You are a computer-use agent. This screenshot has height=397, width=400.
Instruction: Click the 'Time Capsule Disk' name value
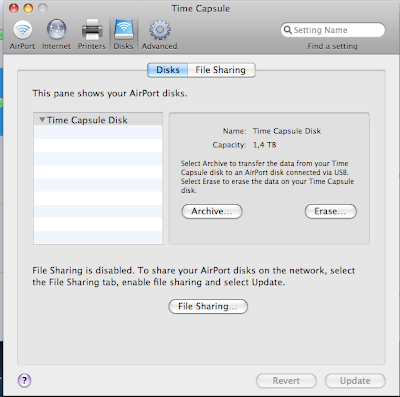(x=287, y=131)
